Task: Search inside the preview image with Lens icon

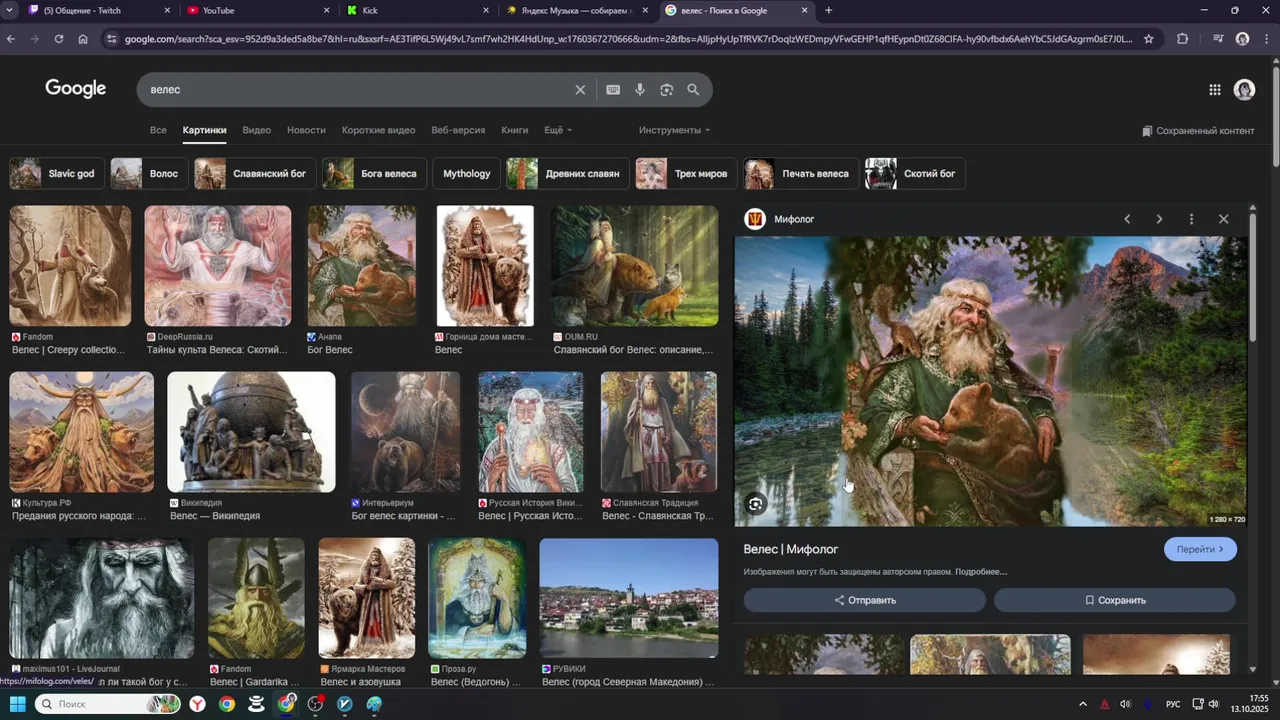Action: pos(756,504)
